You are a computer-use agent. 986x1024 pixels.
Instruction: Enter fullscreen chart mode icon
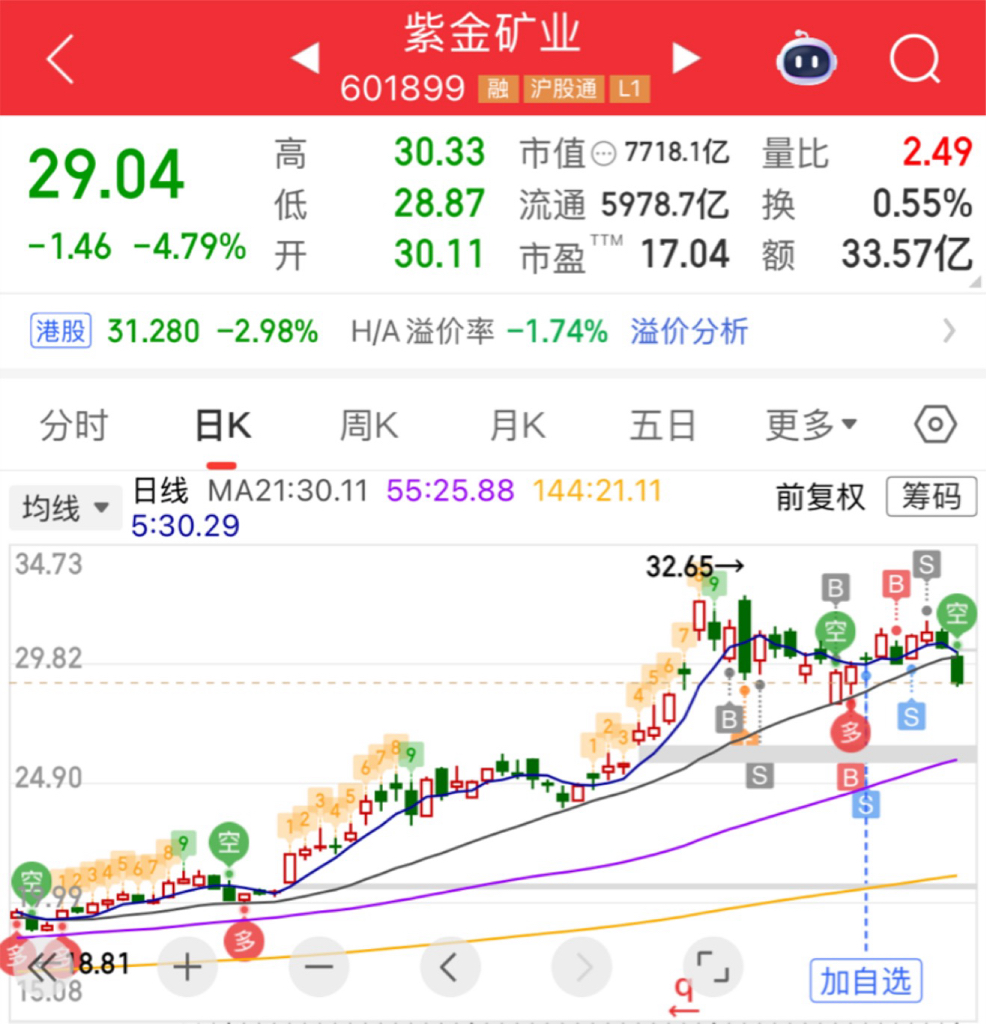pyautogui.click(x=712, y=967)
